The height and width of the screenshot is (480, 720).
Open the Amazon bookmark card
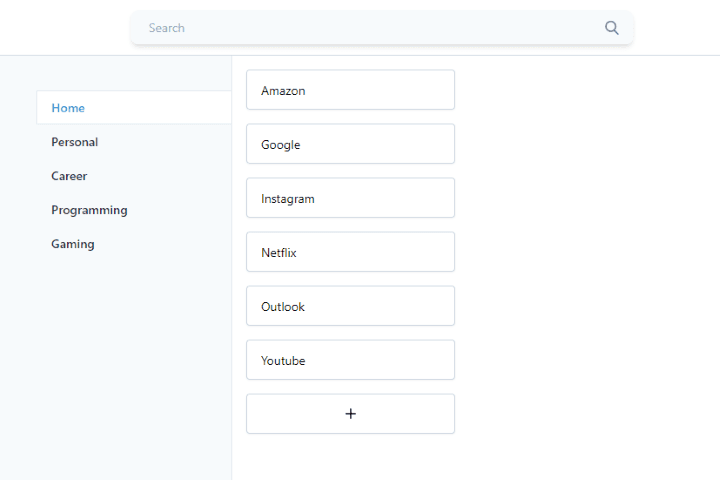(350, 90)
